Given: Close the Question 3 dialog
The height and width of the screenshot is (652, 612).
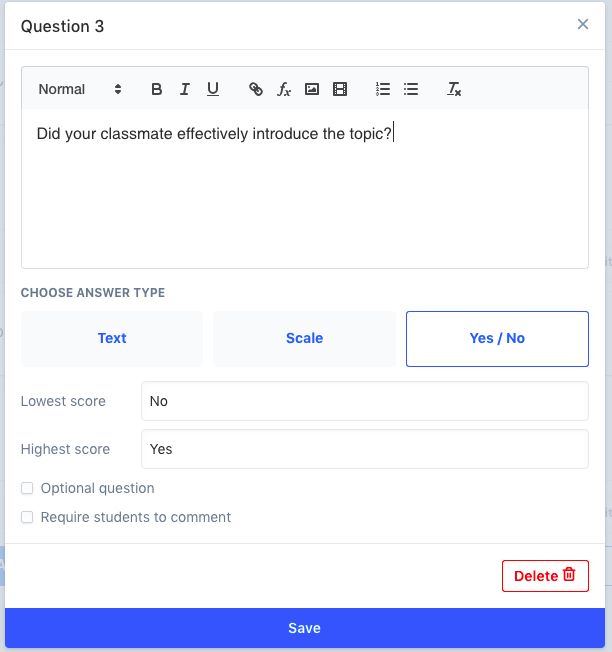Looking at the screenshot, I should point(583,25).
